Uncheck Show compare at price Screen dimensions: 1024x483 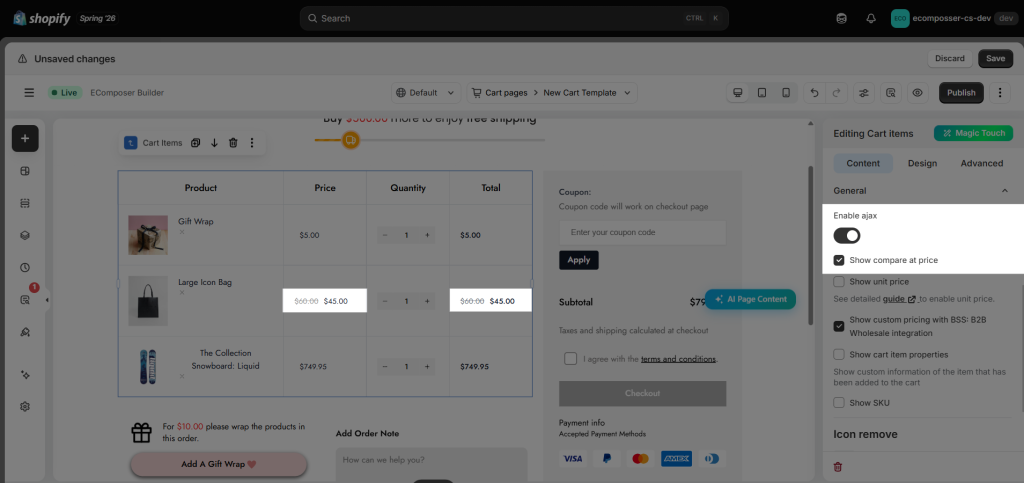(x=839, y=260)
